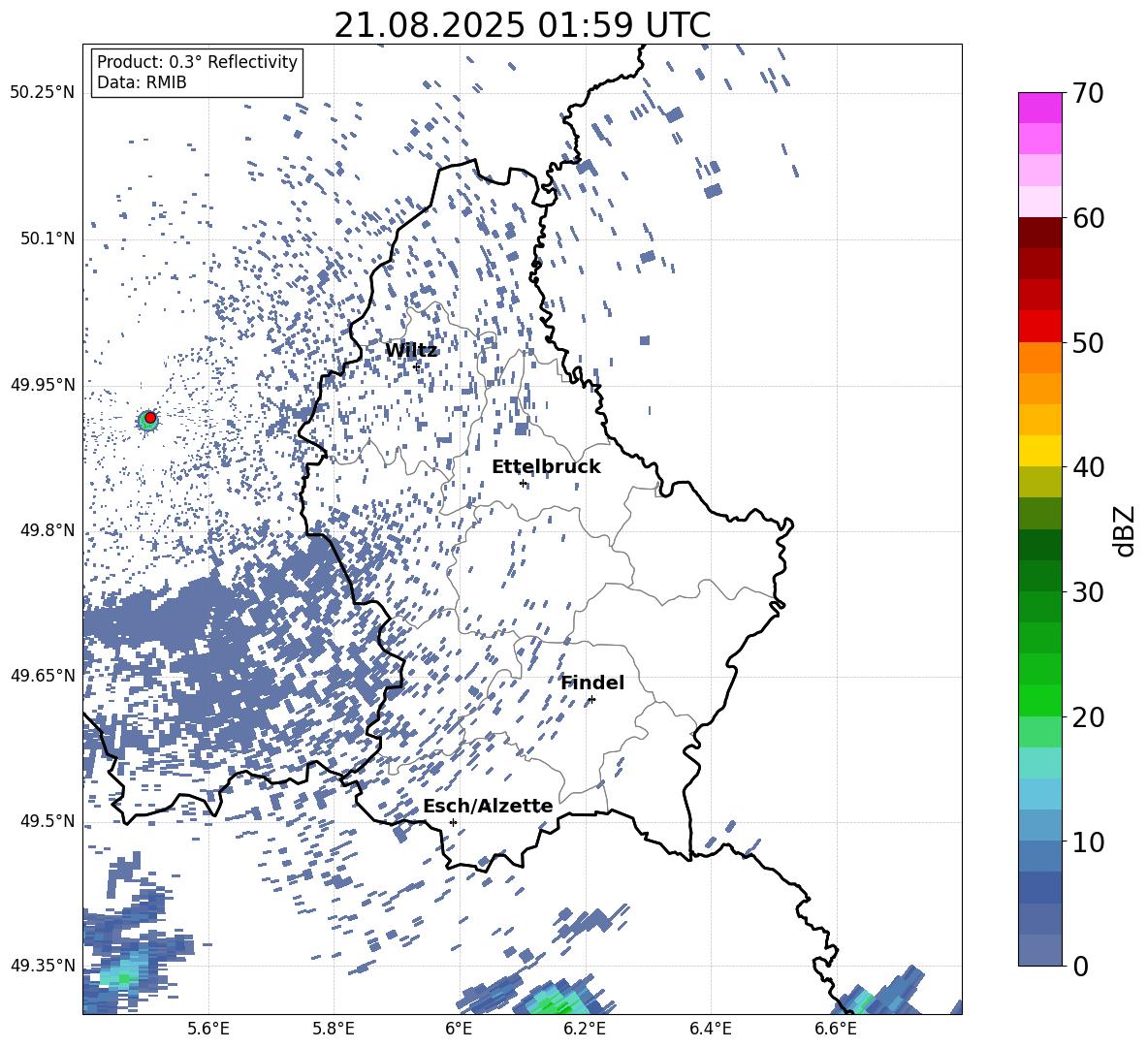Click the Esch/Alzette city label
The height and width of the screenshot is (1048, 1148).
[488, 807]
